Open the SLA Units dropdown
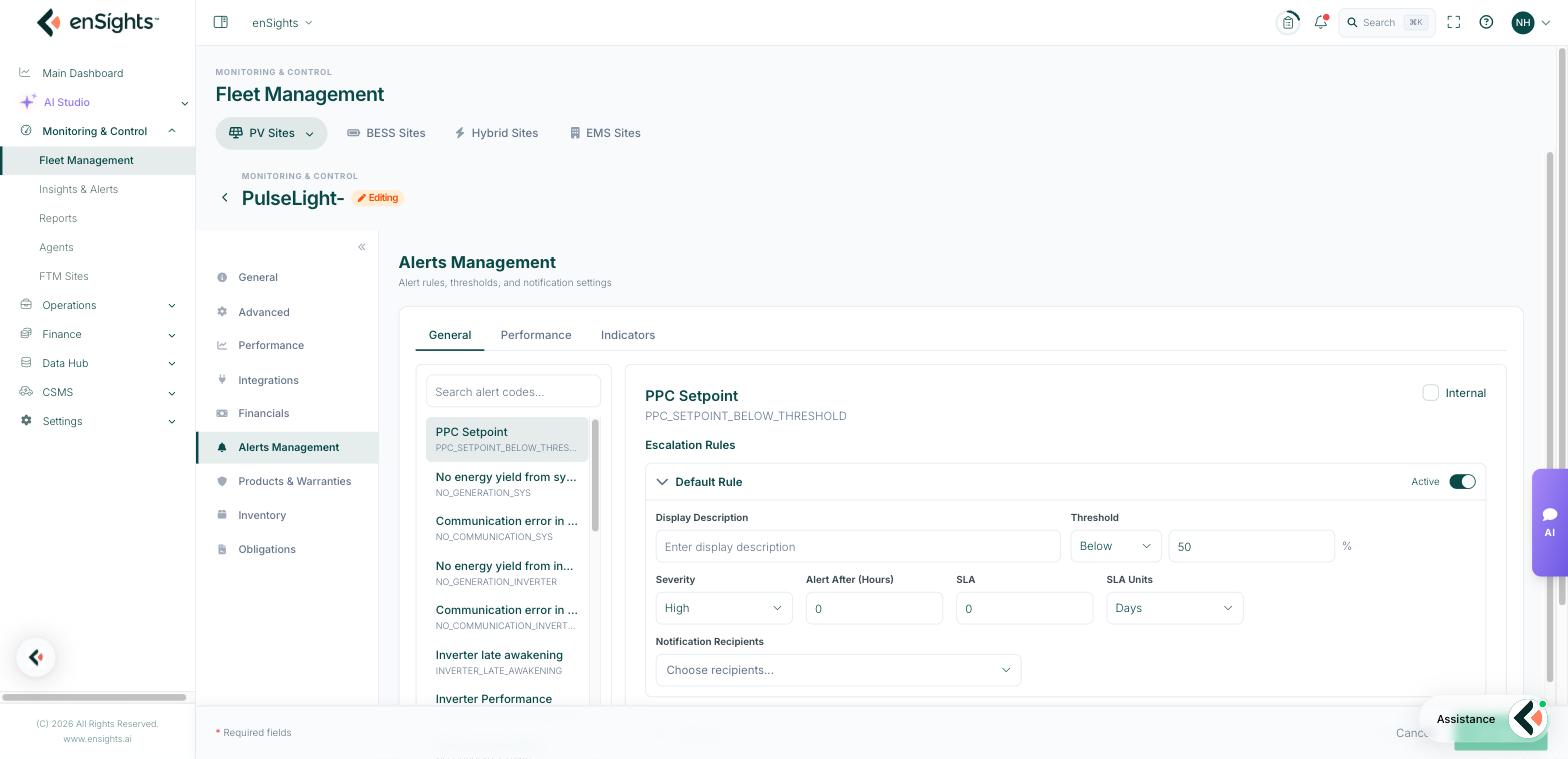 [x=1175, y=608]
